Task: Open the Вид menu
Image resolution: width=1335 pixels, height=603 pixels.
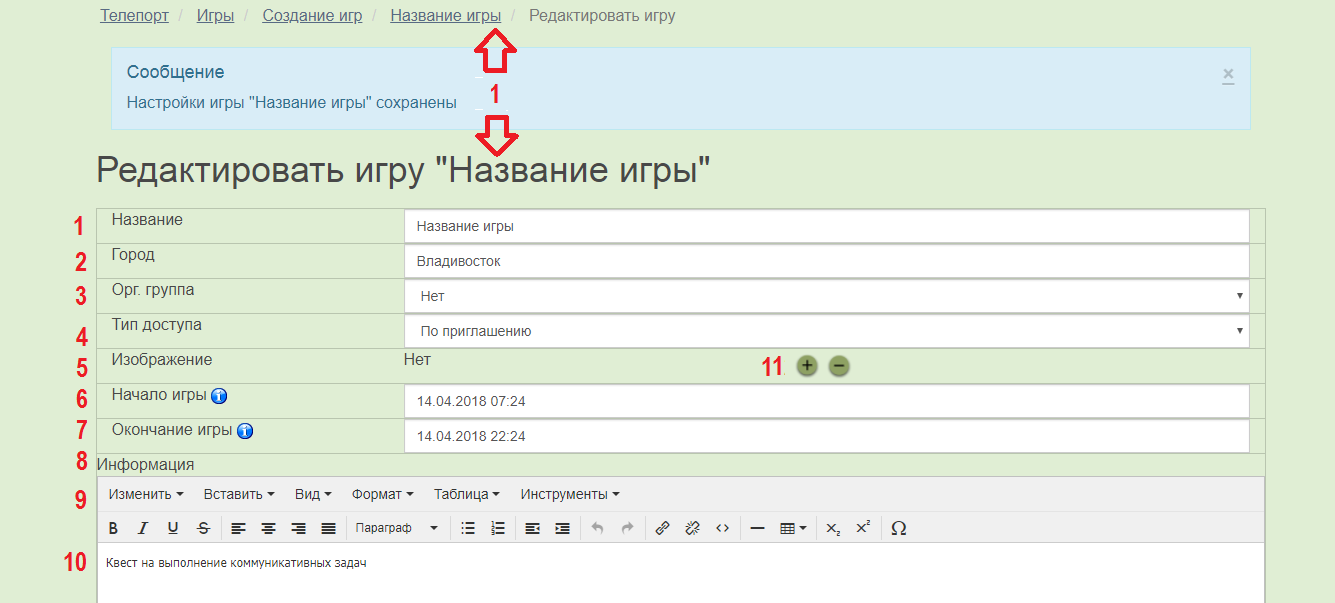Action: (313, 494)
